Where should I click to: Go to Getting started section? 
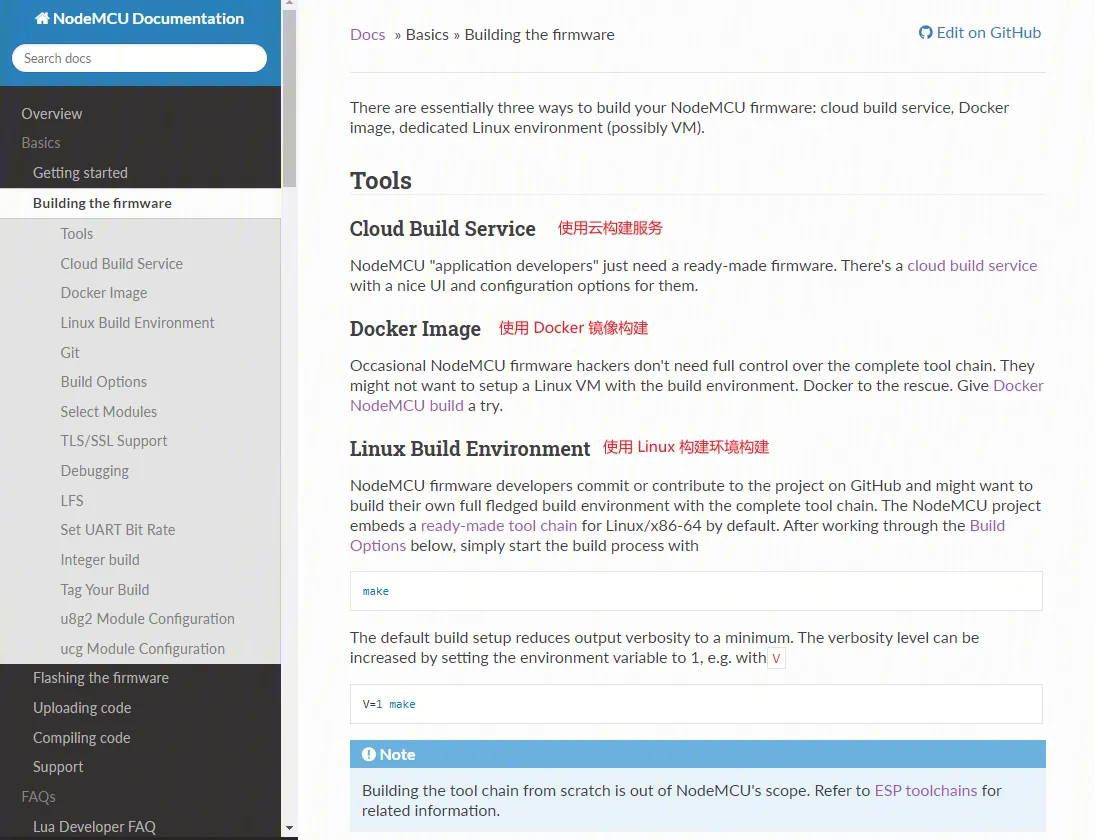pyautogui.click(x=80, y=173)
